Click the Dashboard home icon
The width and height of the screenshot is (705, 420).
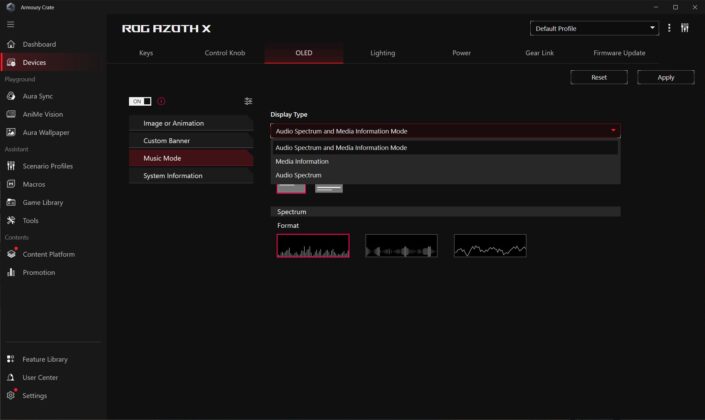(11, 44)
